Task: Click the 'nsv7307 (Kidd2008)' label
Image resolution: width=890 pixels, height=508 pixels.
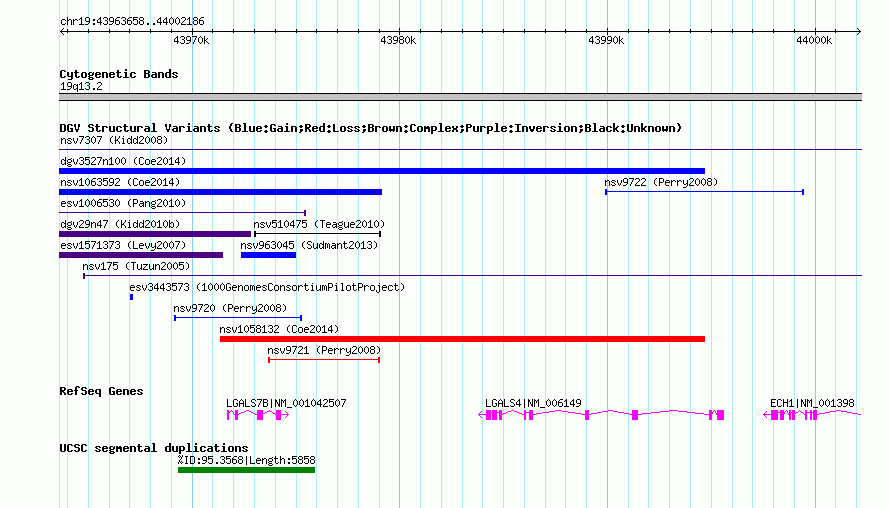Action: 114,140
